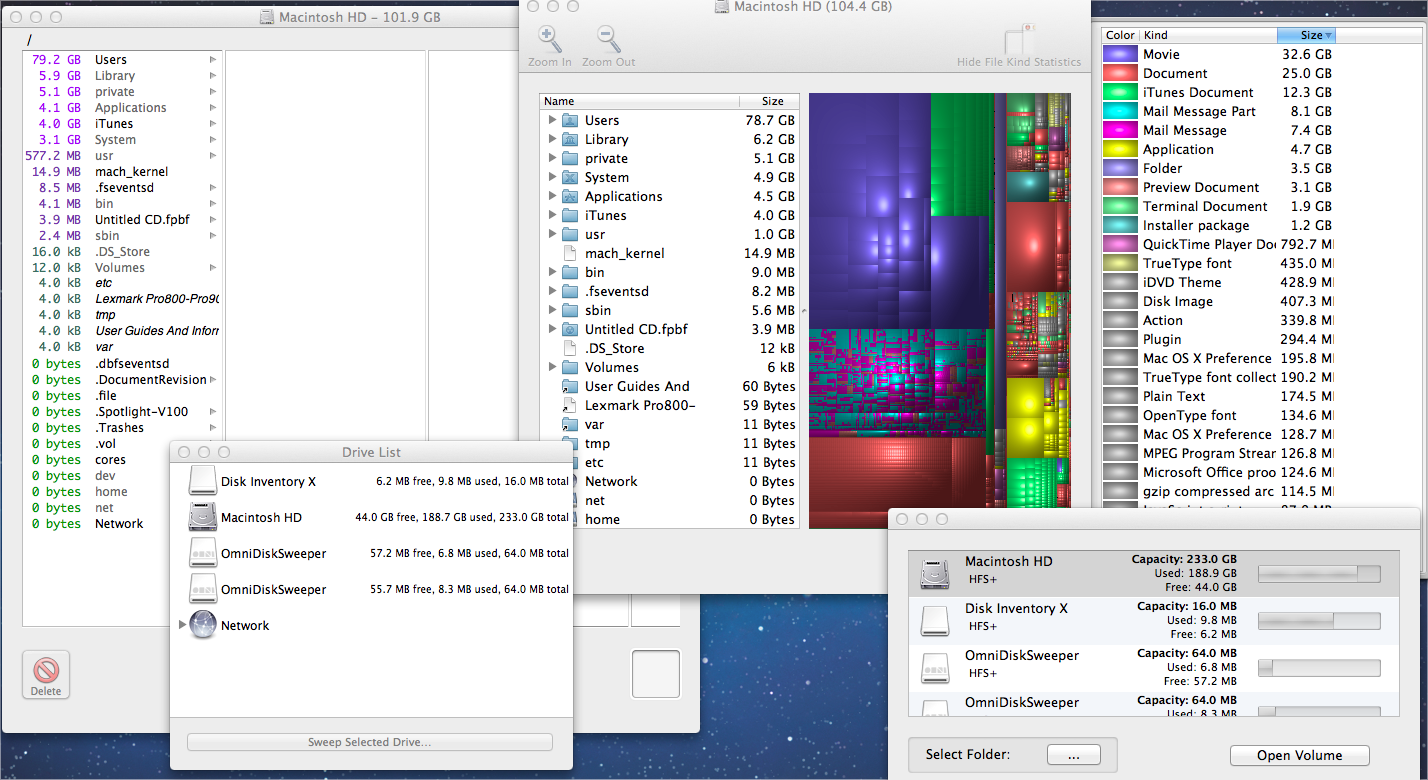Select TrueType font row in statistics list
Screen dimensions: 1428x780
click(1218, 263)
